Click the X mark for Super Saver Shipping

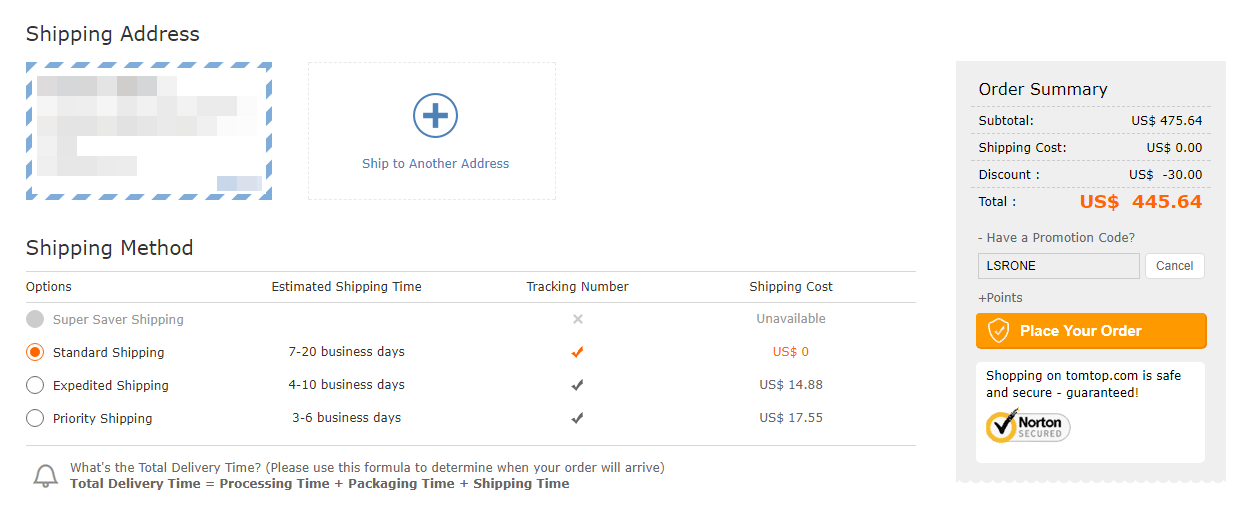(x=577, y=319)
